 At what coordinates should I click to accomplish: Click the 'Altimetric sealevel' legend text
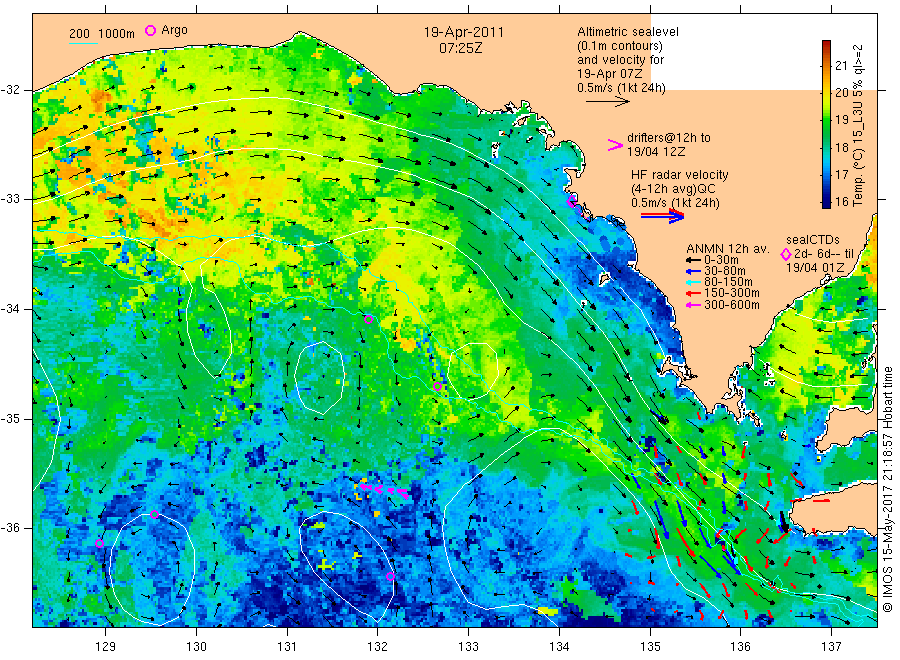628,32
